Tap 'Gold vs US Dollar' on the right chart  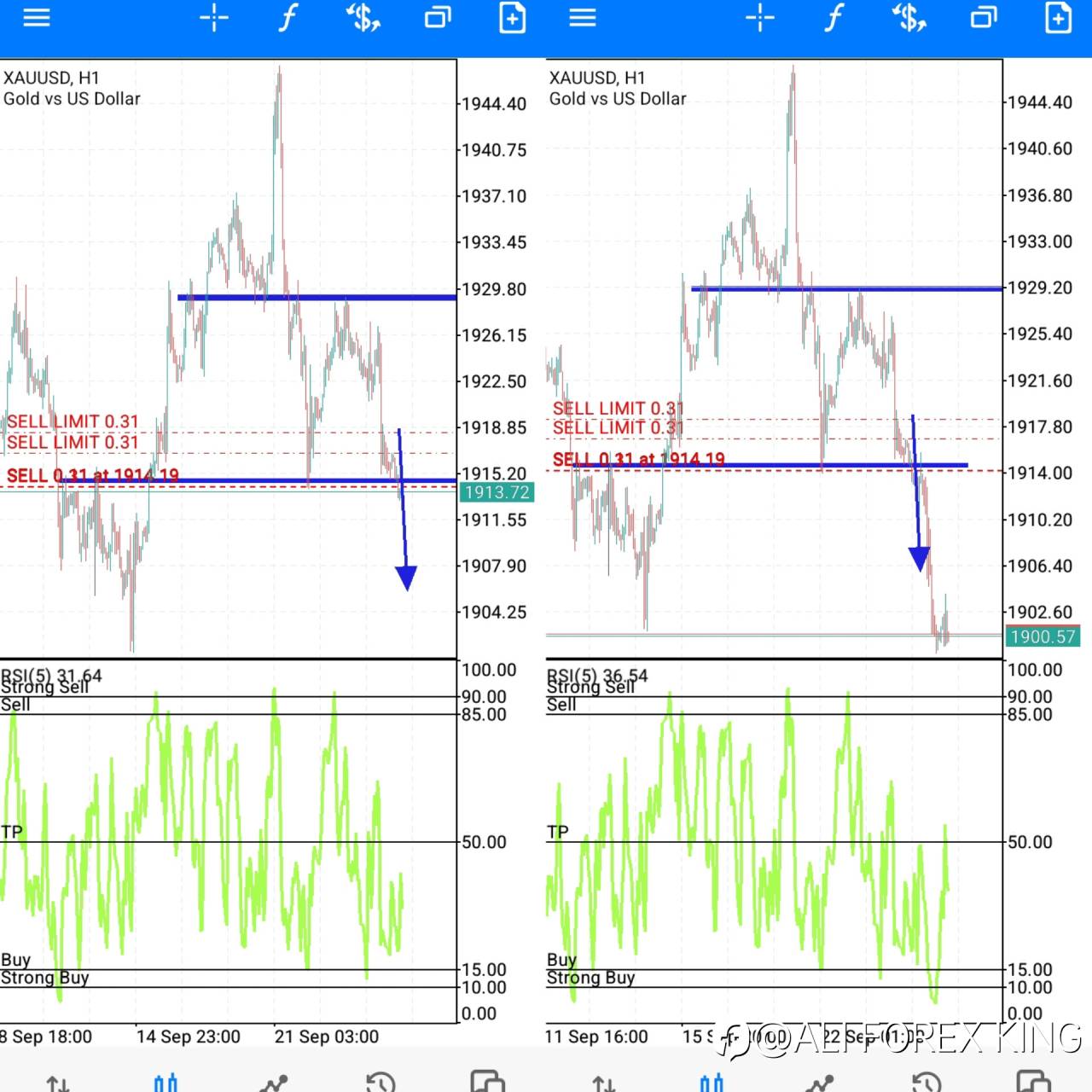(618, 98)
